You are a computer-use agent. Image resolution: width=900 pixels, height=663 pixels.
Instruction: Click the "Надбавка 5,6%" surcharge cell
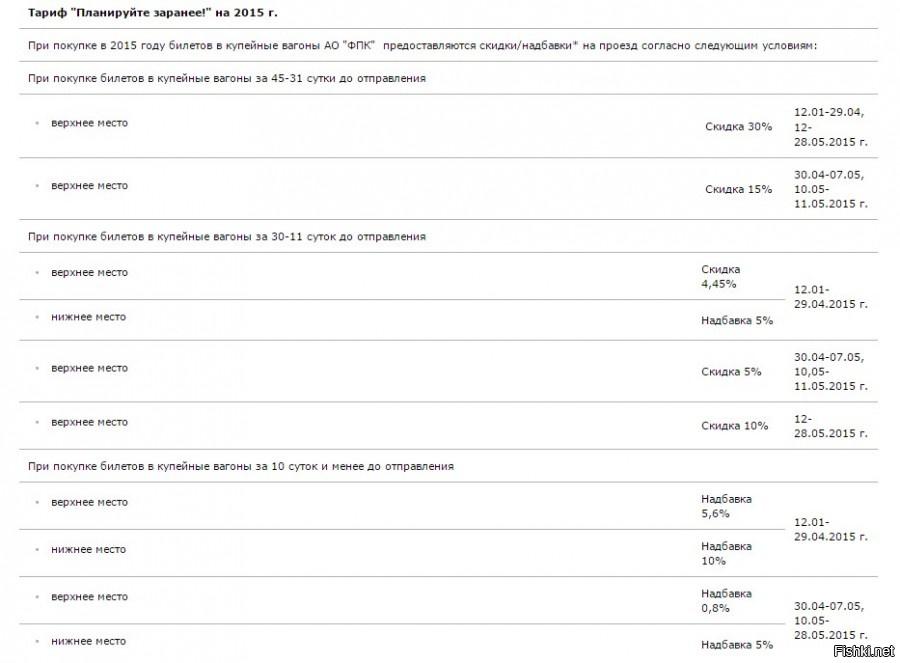pyautogui.click(x=726, y=506)
